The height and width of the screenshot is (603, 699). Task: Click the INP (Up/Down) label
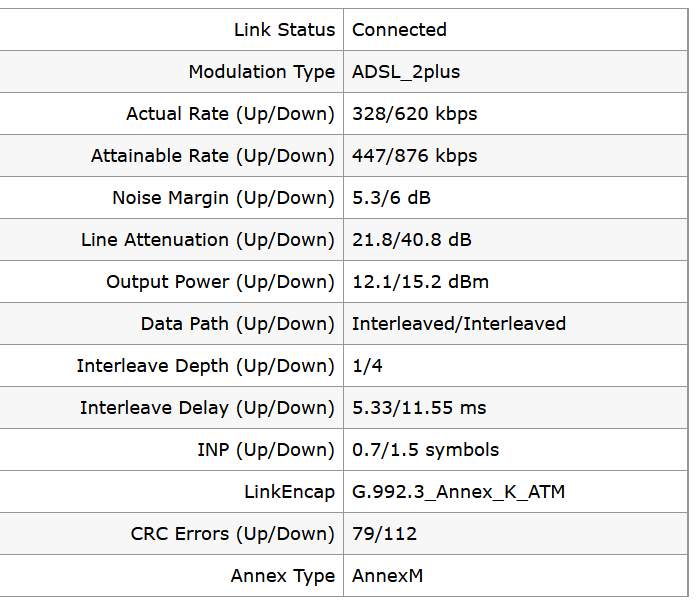(266, 450)
